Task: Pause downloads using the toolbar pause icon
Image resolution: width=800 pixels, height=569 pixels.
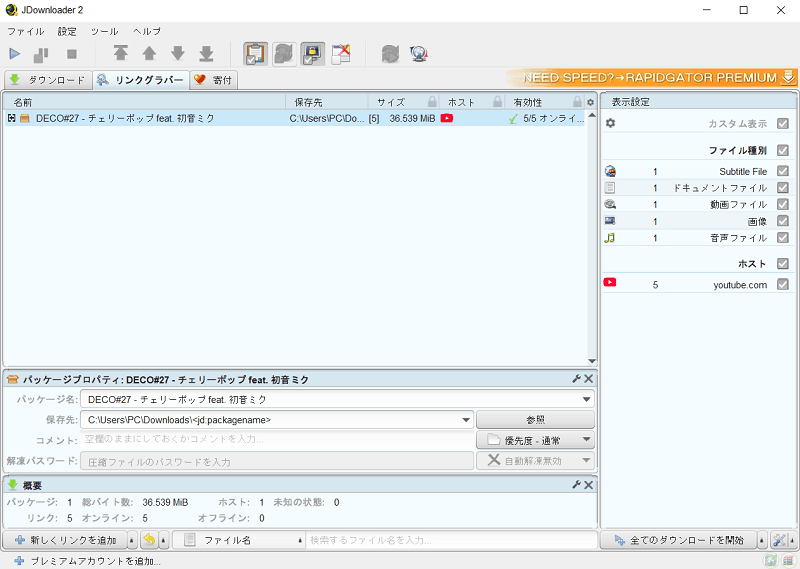Action: [x=41, y=54]
